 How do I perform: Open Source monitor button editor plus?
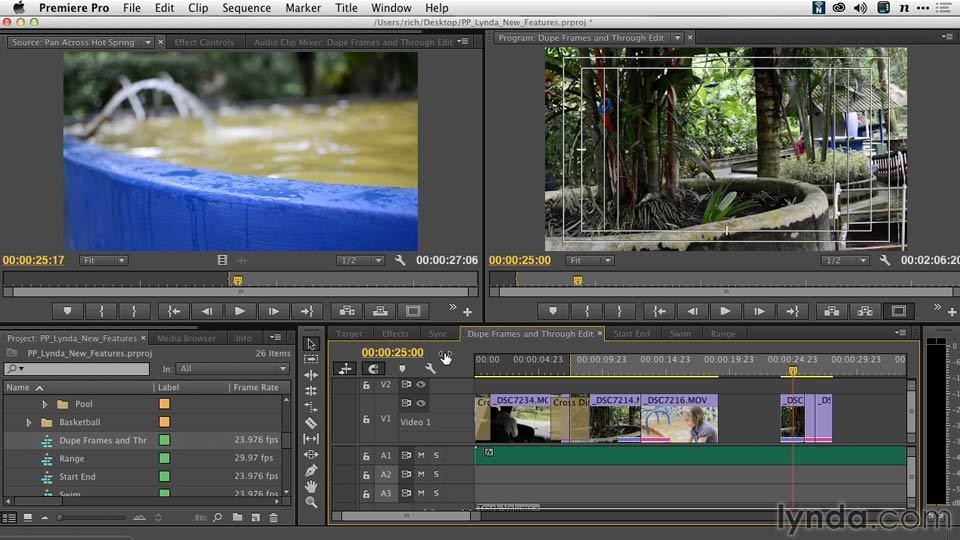pyautogui.click(x=467, y=312)
